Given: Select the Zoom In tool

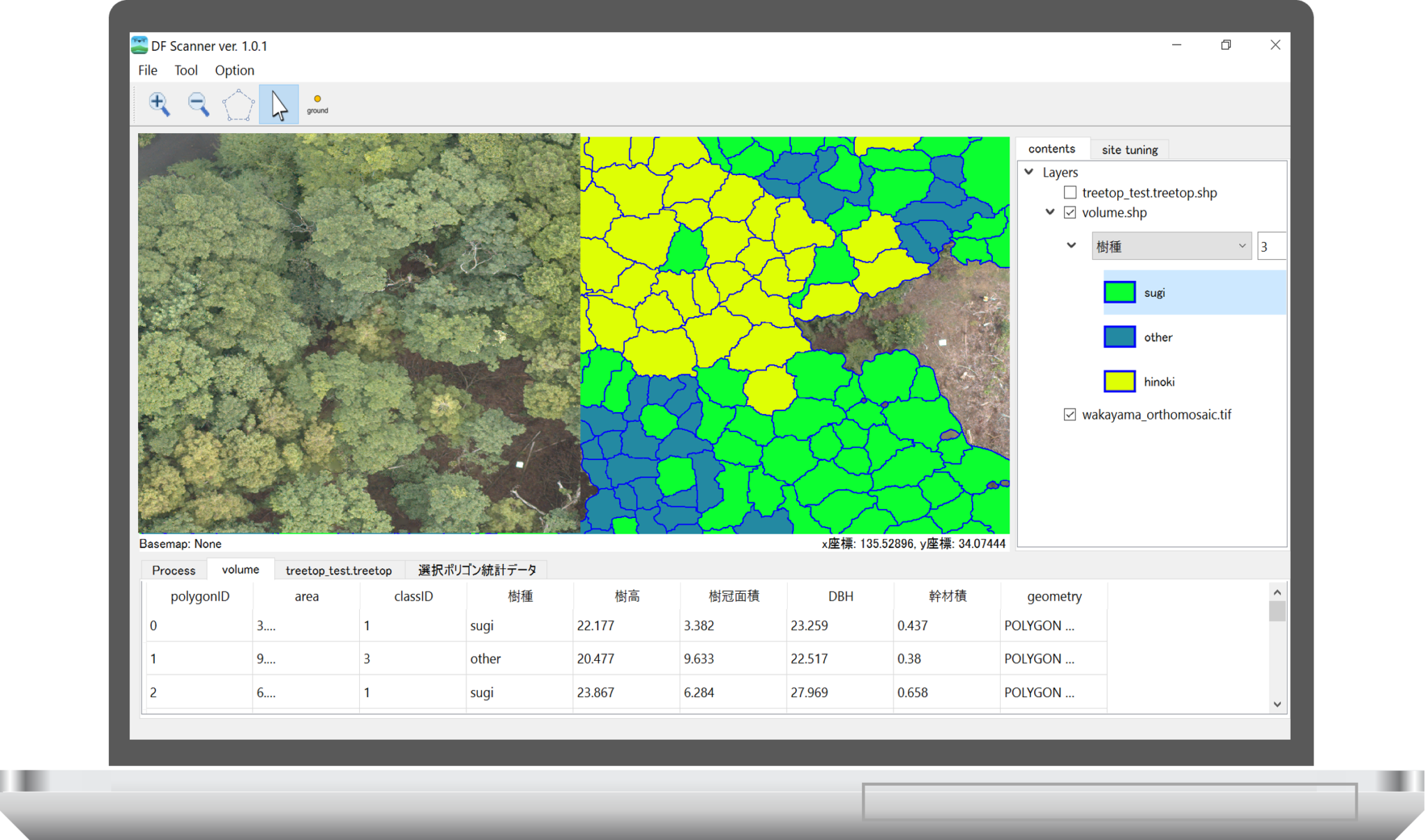Looking at the screenshot, I should [159, 104].
